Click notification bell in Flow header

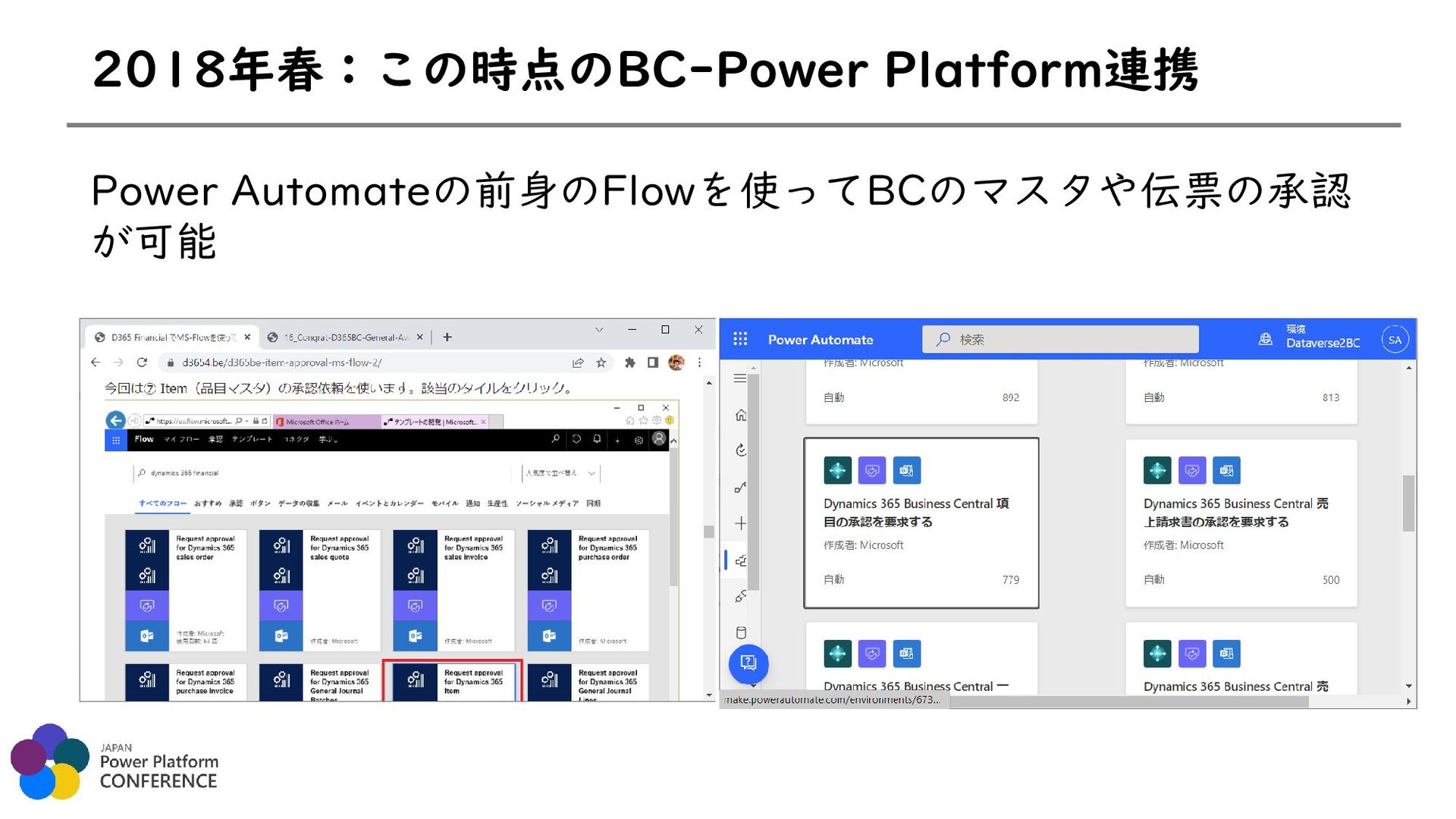click(597, 439)
